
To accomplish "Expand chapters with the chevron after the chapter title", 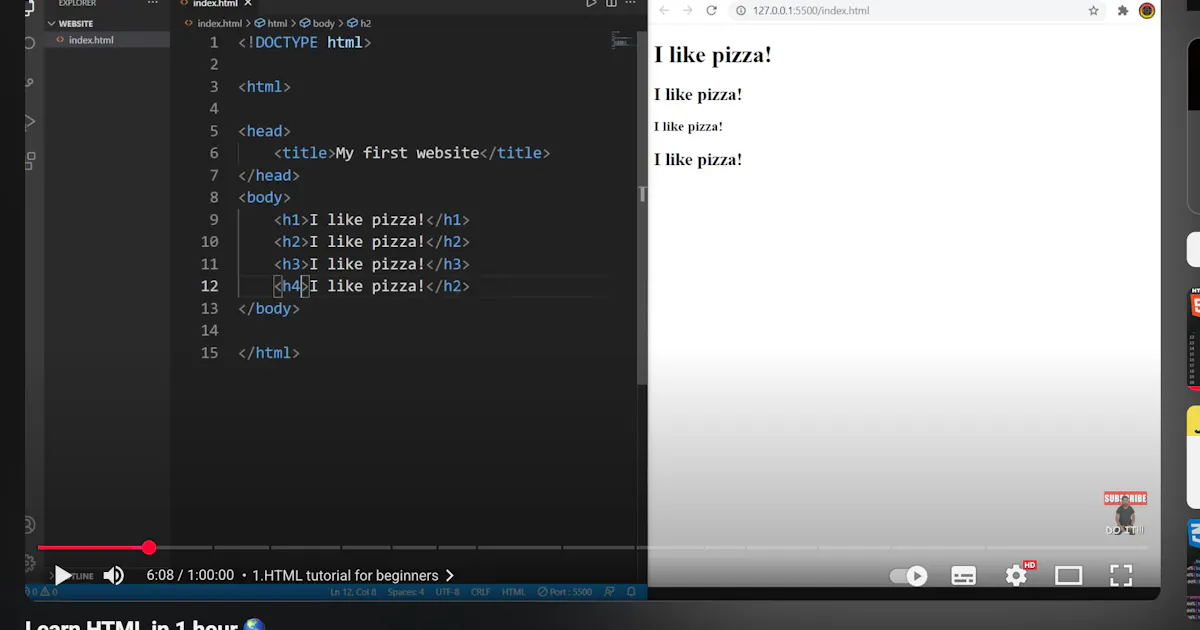I will pyautogui.click(x=450, y=575).
